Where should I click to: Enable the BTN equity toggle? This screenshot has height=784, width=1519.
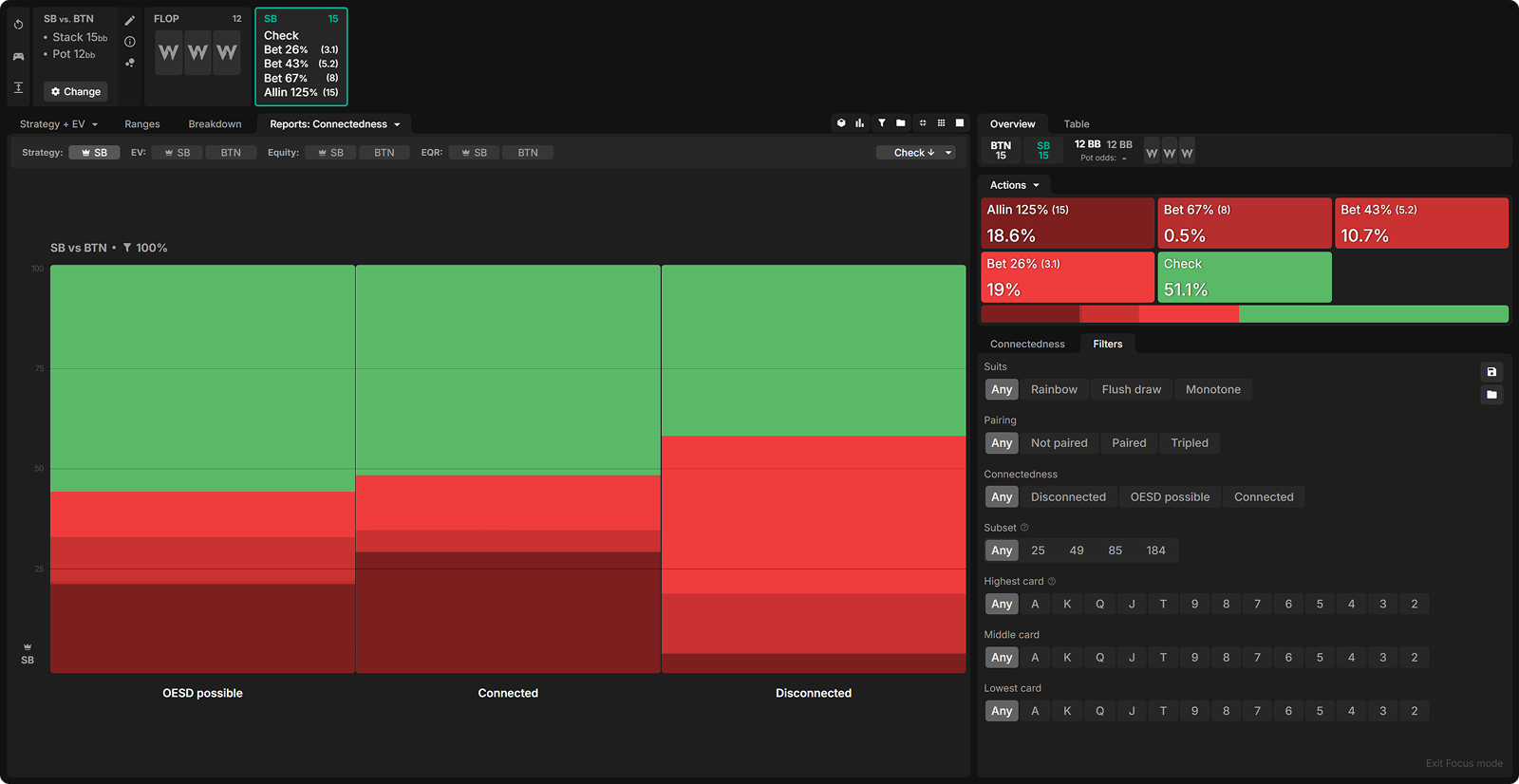384,153
